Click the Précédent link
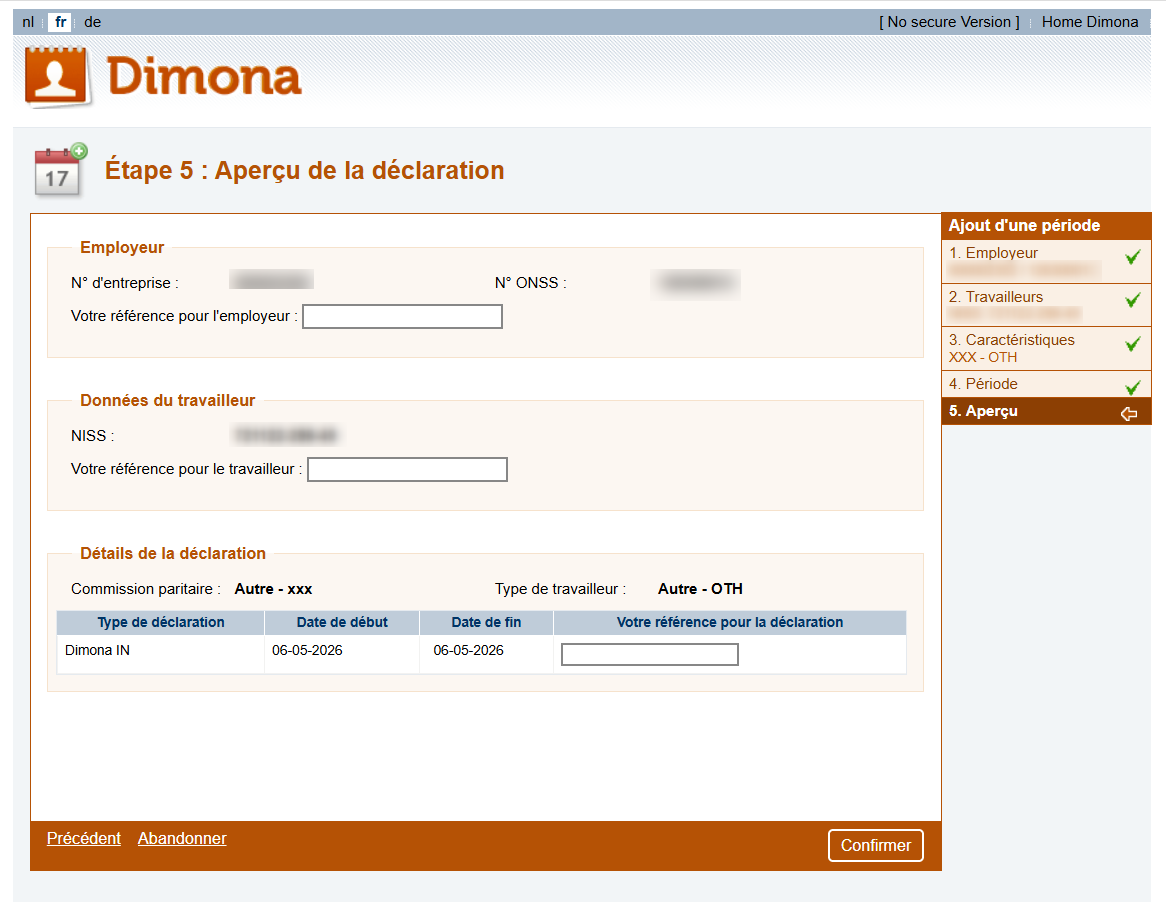This screenshot has width=1166, height=902. point(83,838)
